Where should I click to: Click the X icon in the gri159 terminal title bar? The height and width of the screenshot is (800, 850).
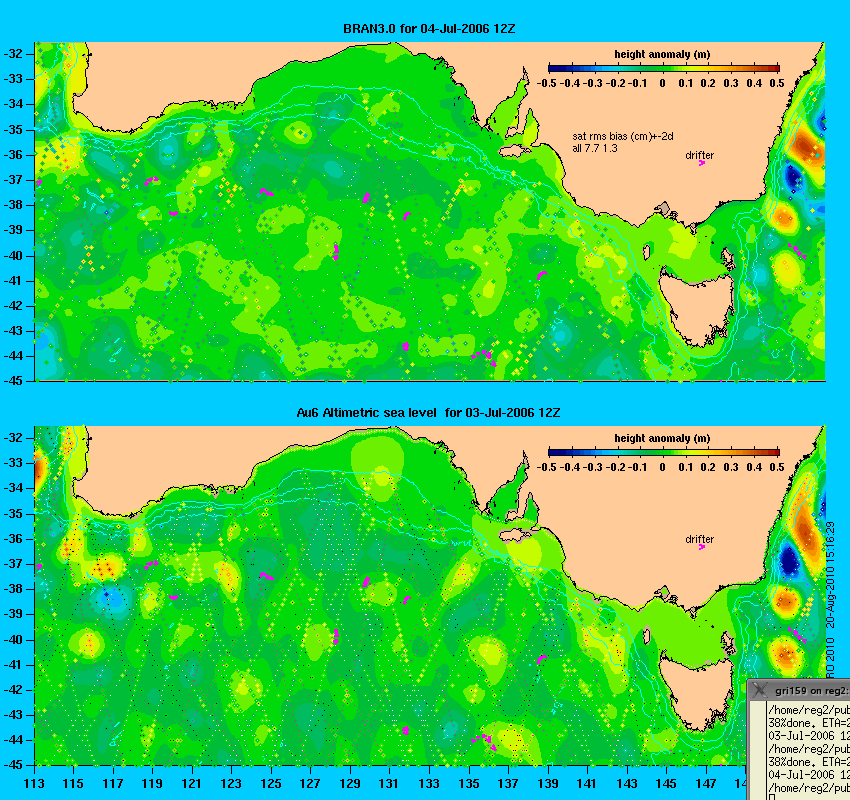tap(759, 690)
